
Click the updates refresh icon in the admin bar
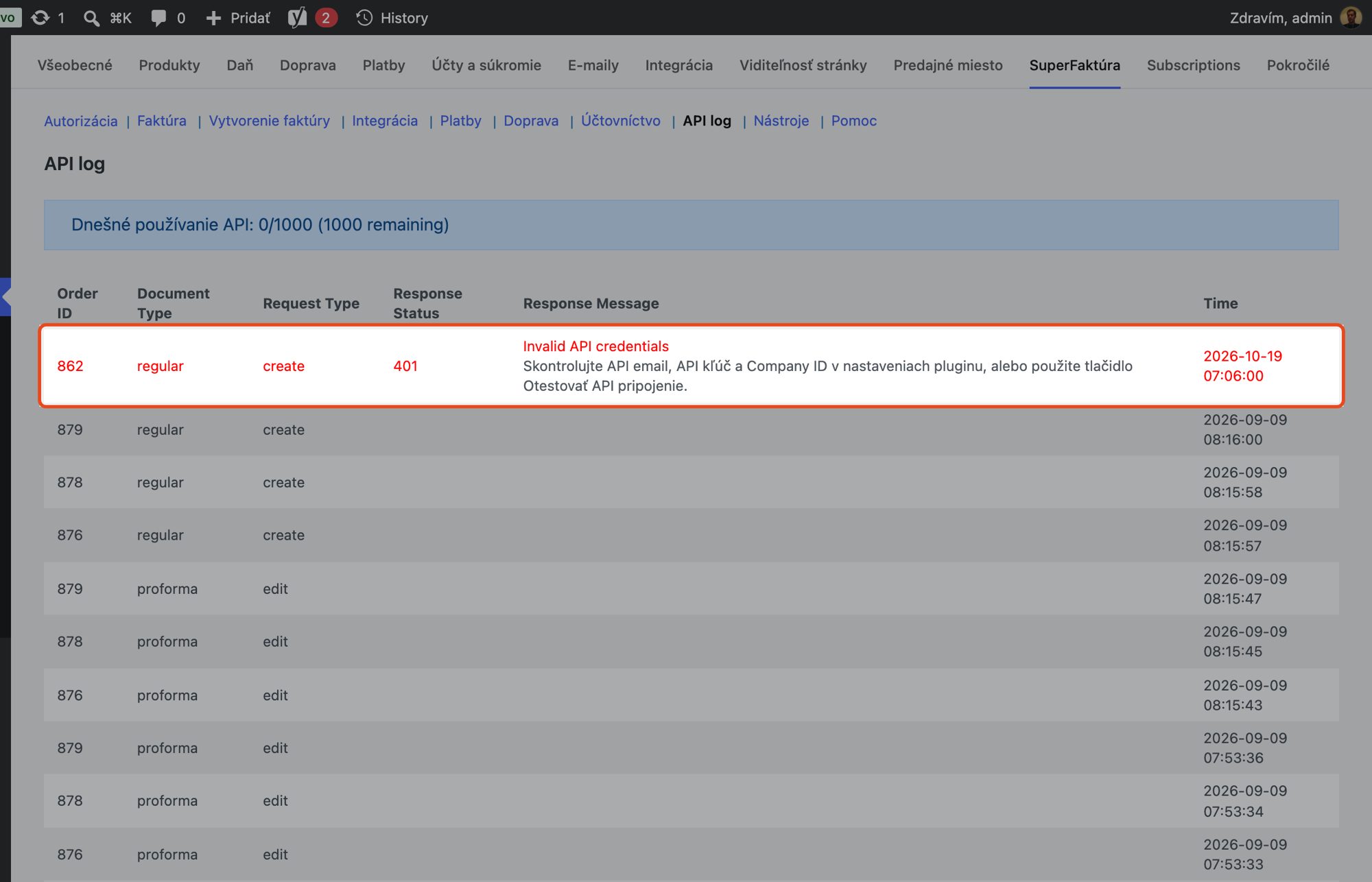pyautogui.click(x=40, y=18)
